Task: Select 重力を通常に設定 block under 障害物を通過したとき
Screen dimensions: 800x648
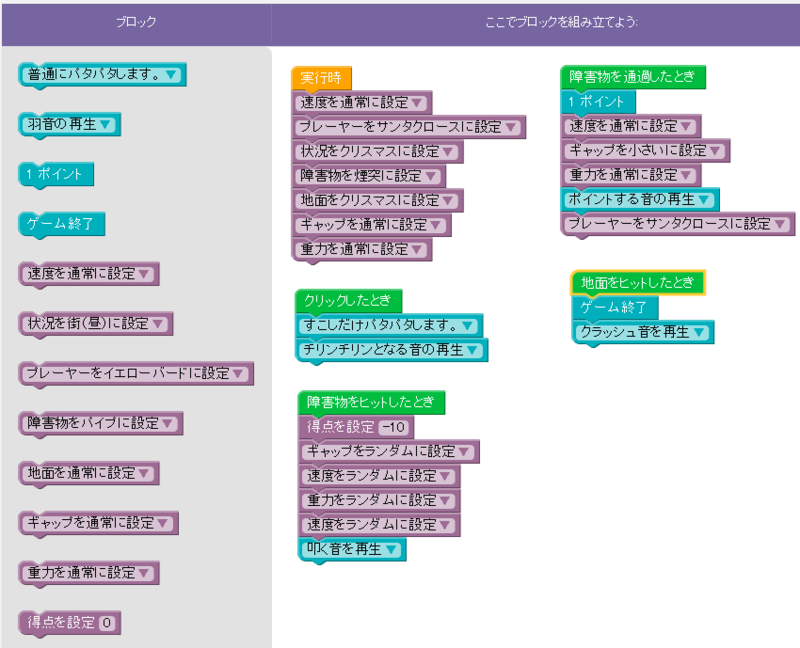Action: pos(631,176)
